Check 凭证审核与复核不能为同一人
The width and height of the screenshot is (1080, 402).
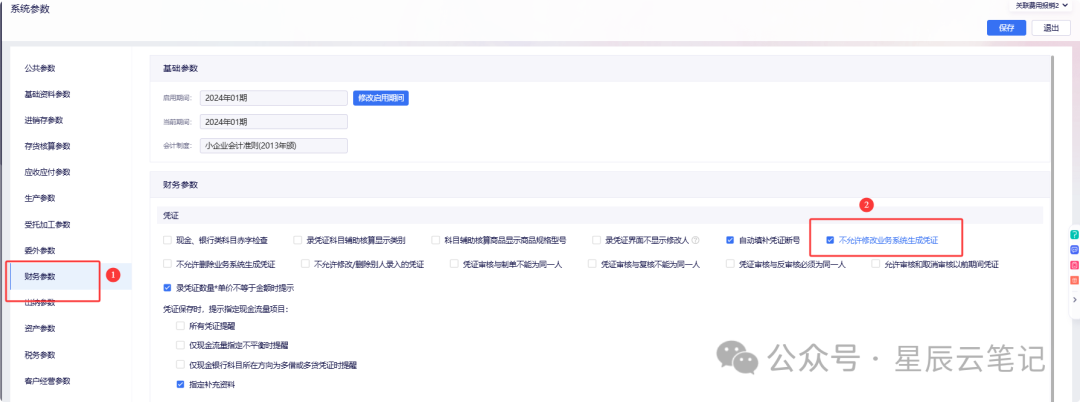pos(592,264)
